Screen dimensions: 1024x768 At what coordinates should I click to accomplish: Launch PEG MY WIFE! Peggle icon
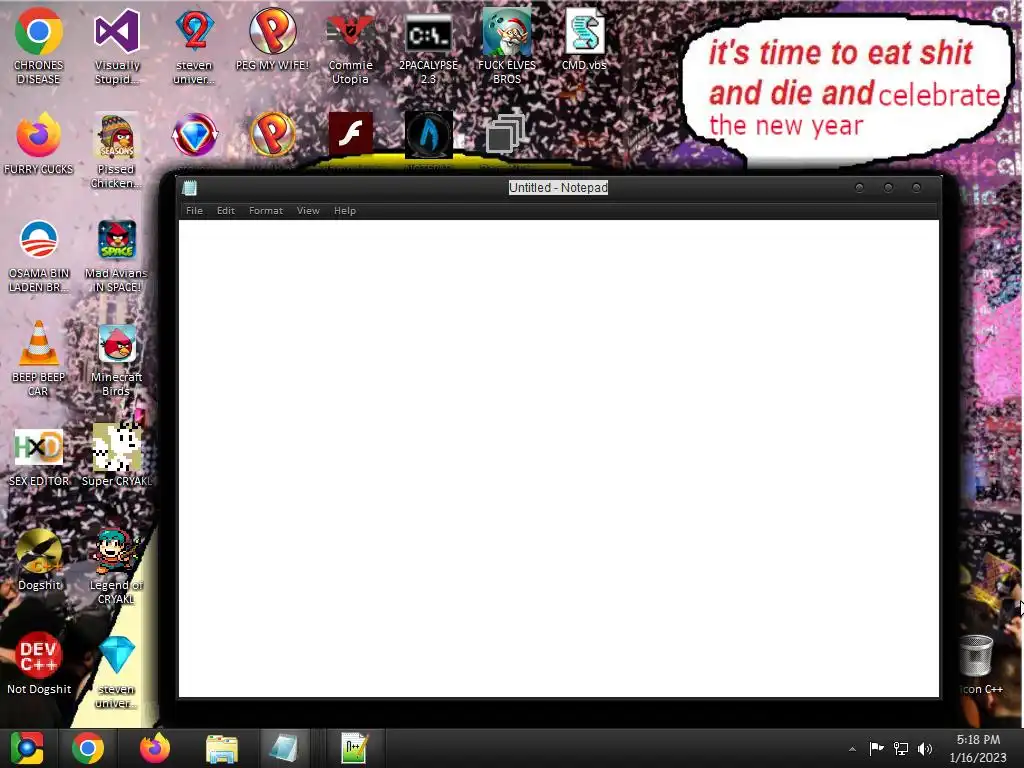pos(272,39)
